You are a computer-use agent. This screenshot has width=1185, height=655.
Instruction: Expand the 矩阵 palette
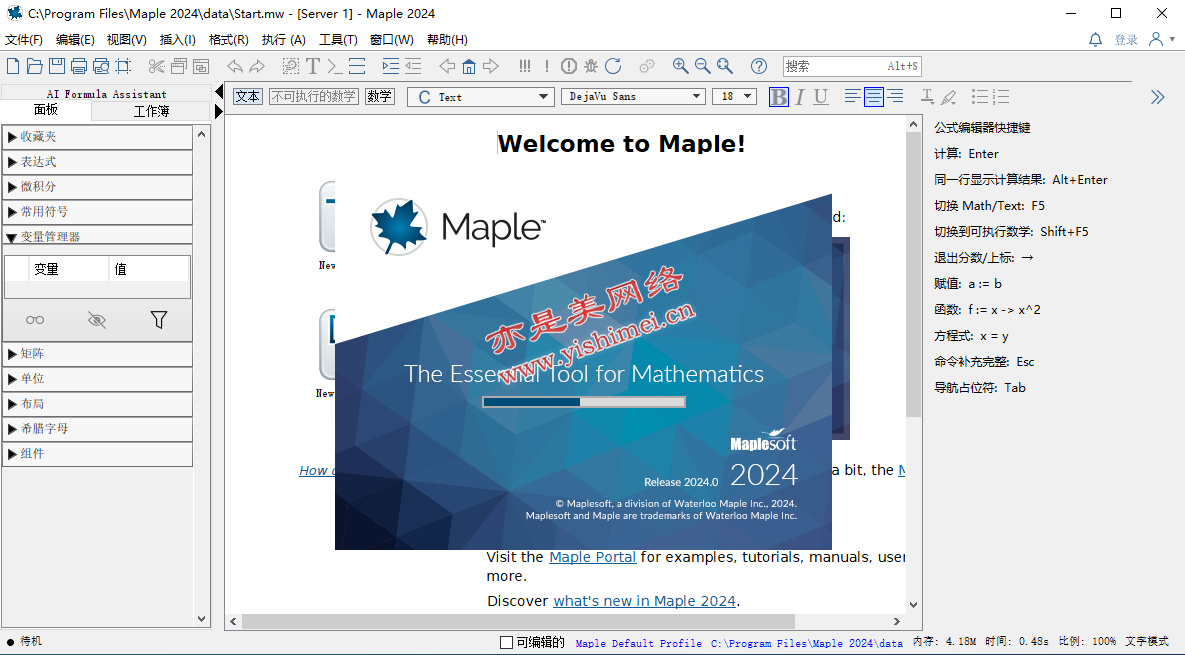click(97, 354)
